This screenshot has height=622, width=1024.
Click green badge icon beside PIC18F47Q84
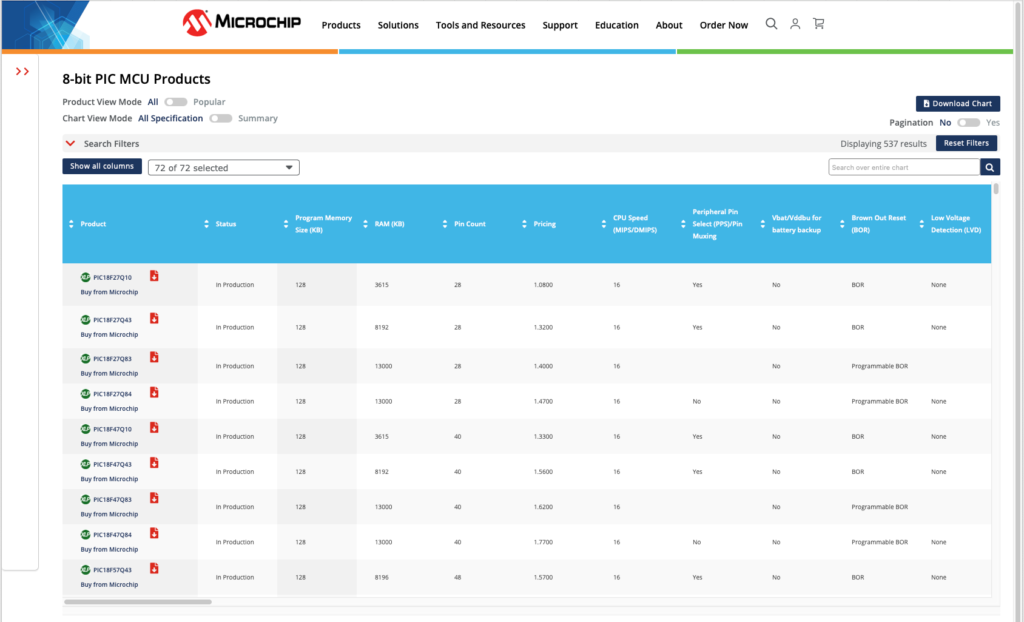point(86,535)
